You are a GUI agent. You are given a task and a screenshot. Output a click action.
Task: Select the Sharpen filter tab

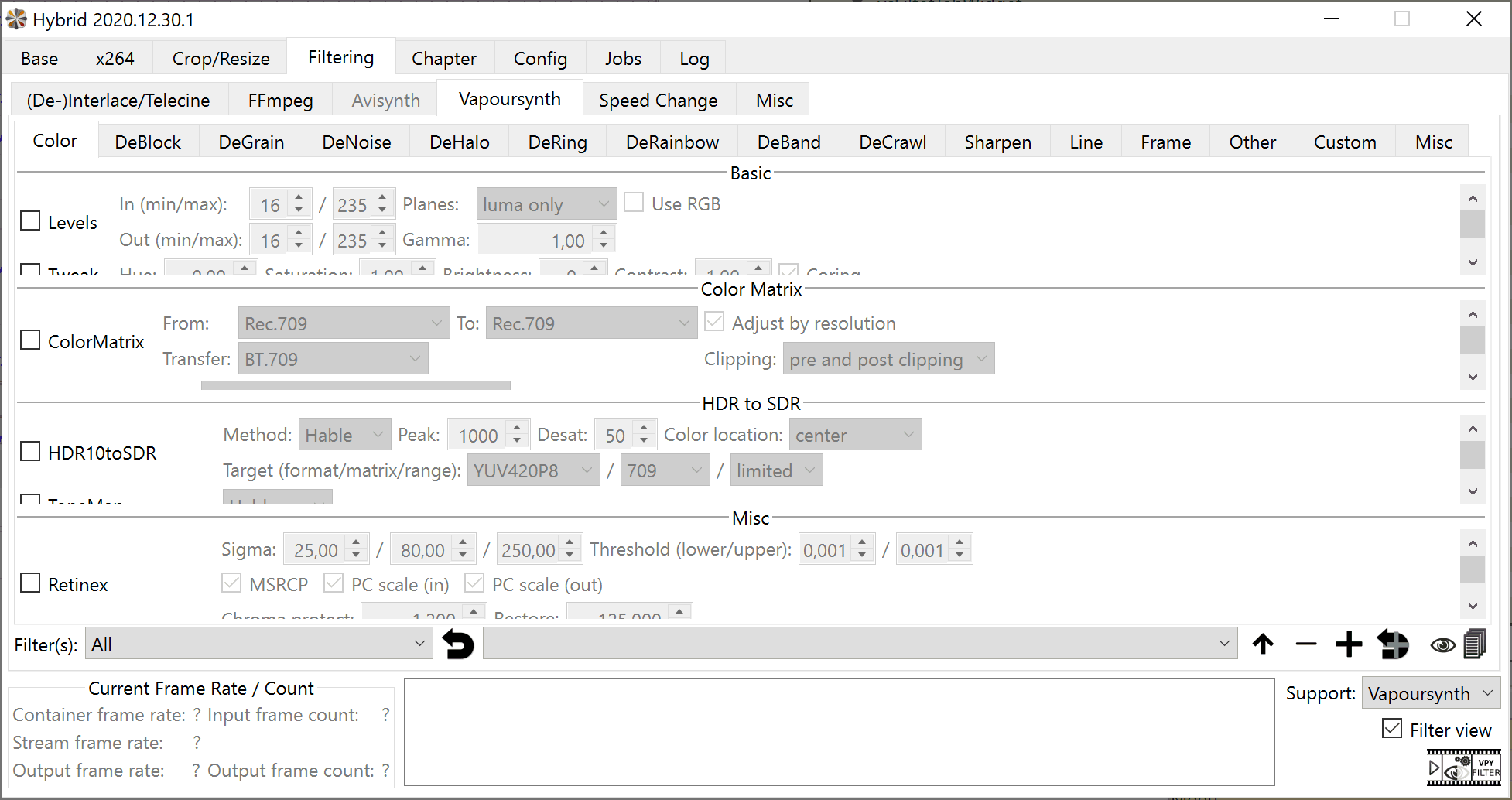click(x=997, y=142)
